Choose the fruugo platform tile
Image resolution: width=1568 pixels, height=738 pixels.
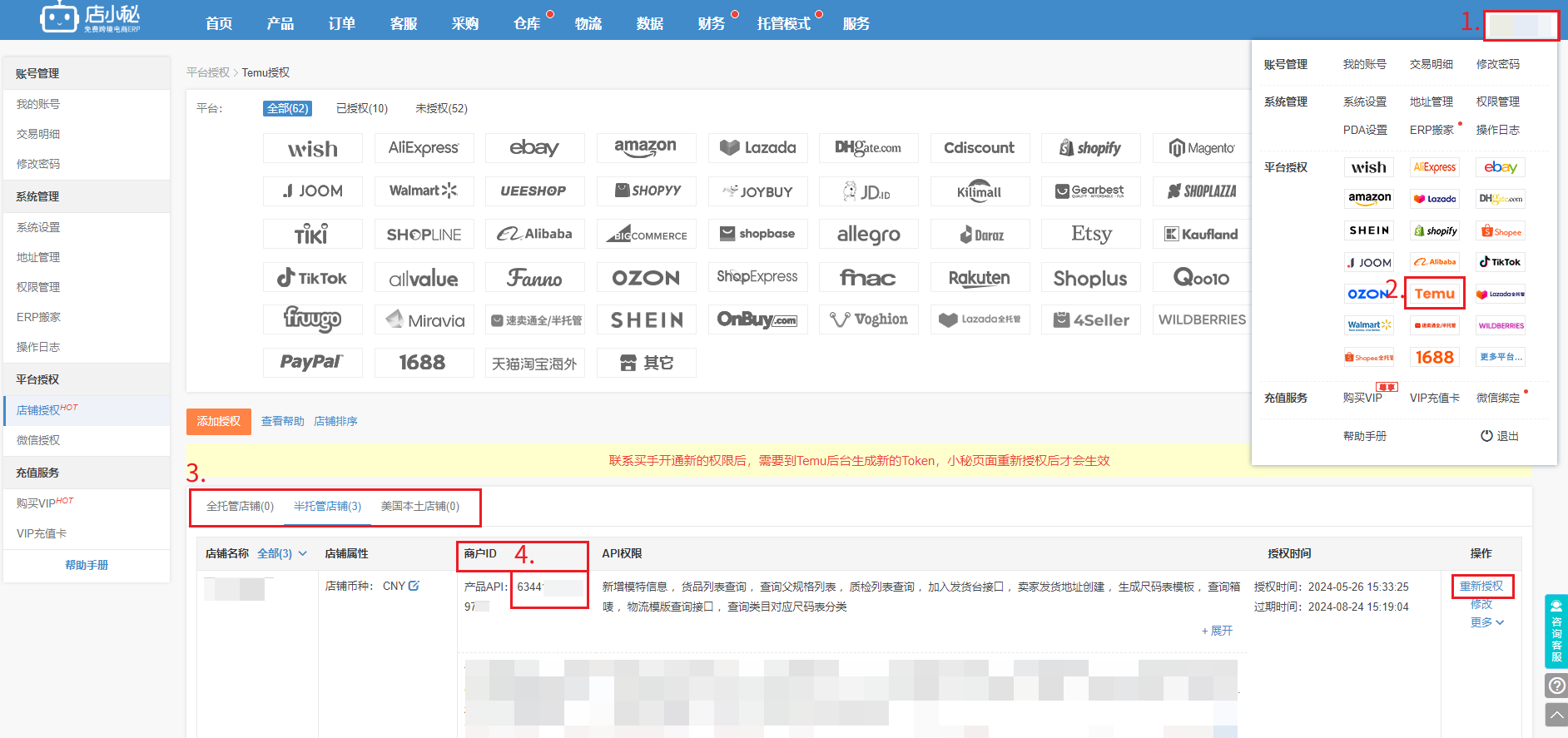(x=313, y=319)
